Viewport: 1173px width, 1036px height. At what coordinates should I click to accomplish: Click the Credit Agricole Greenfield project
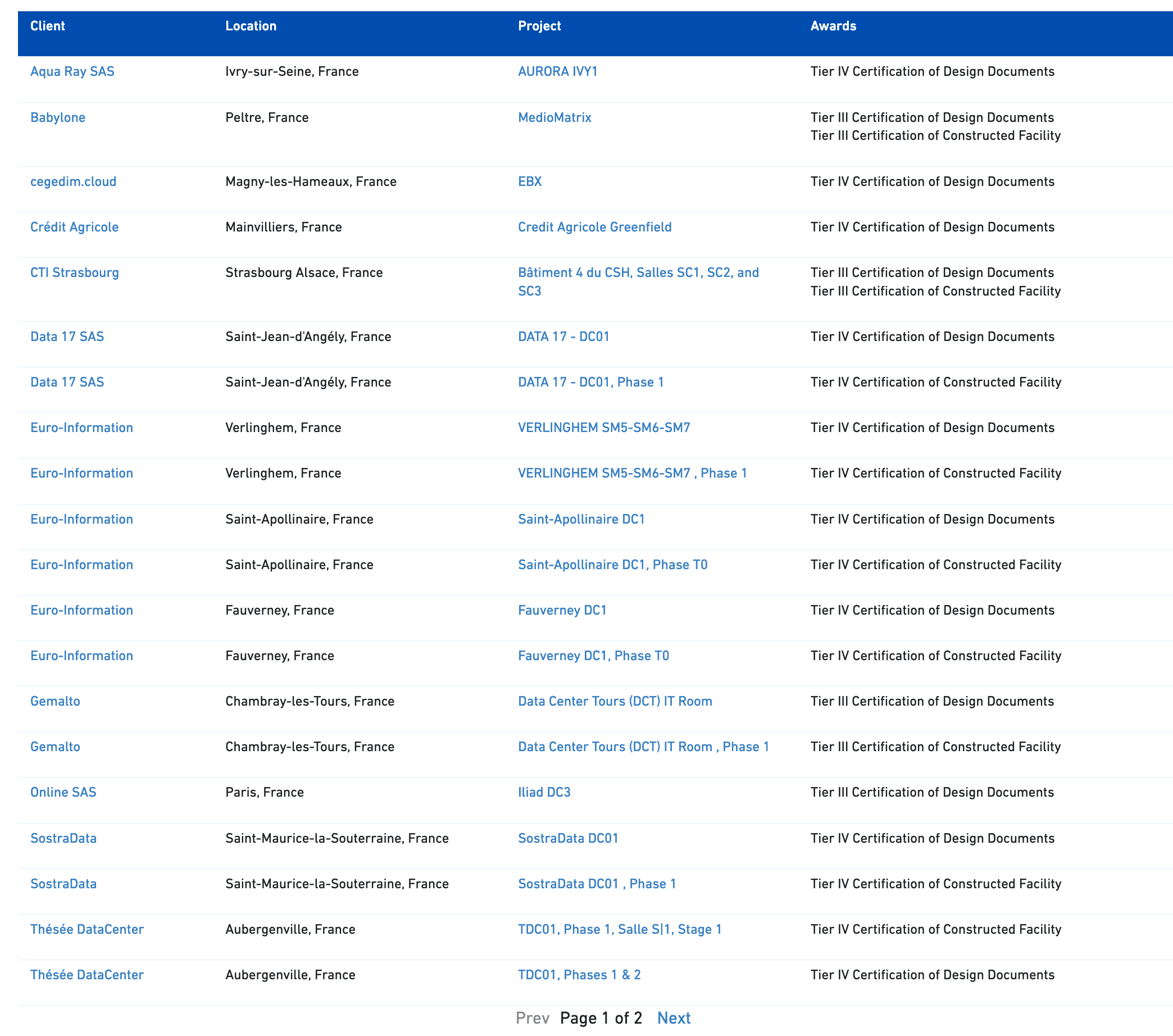594,228
